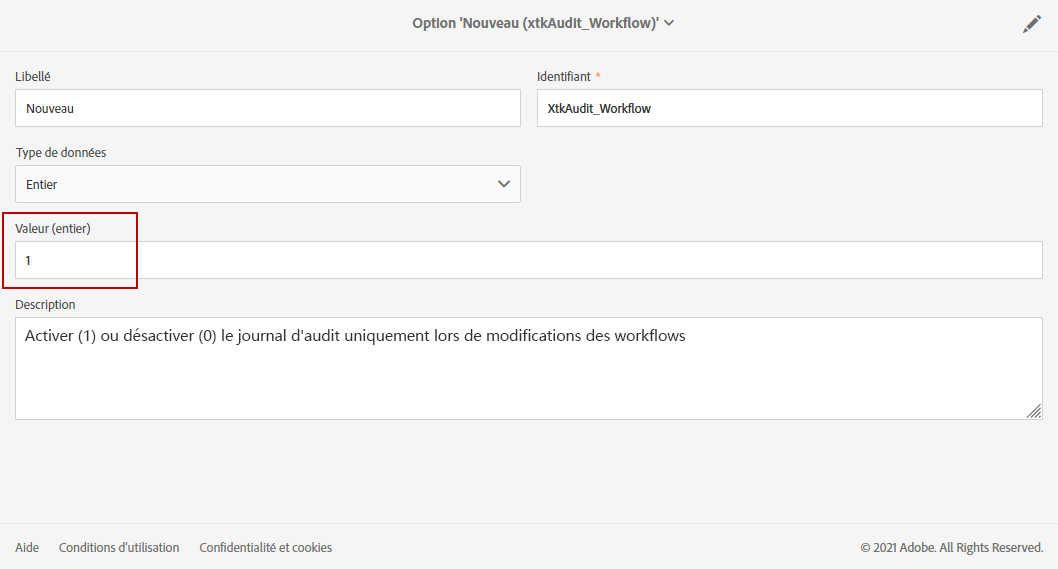Click the Type de données label
This screenshot has height=569, width=1058.
(x=61, y=153)
